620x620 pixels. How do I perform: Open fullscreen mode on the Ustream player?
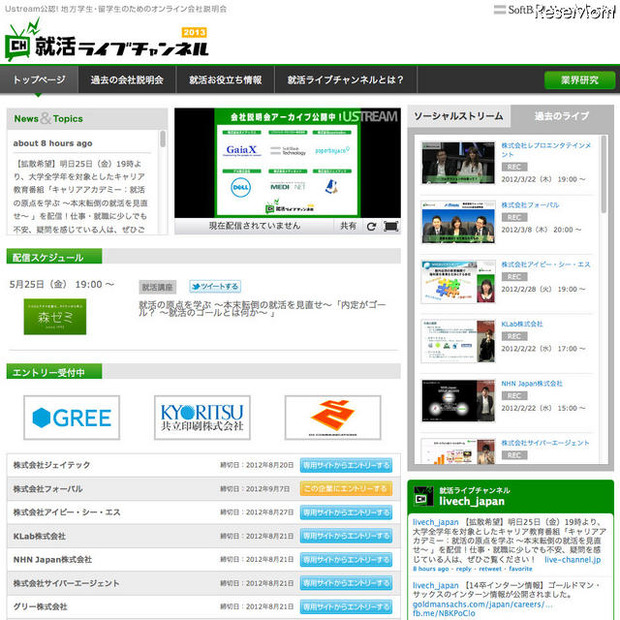(x=391, y=227)
